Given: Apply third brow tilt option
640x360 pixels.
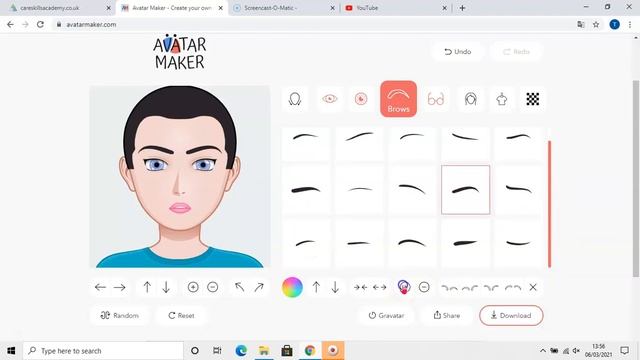Looking at the screenshot, I should tap(491, 288).
